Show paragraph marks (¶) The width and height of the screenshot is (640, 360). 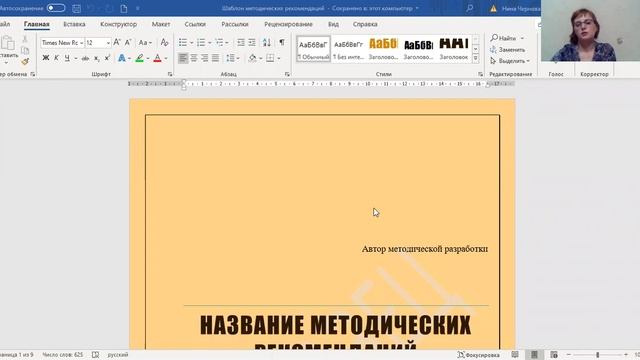(x=282, y=42)
